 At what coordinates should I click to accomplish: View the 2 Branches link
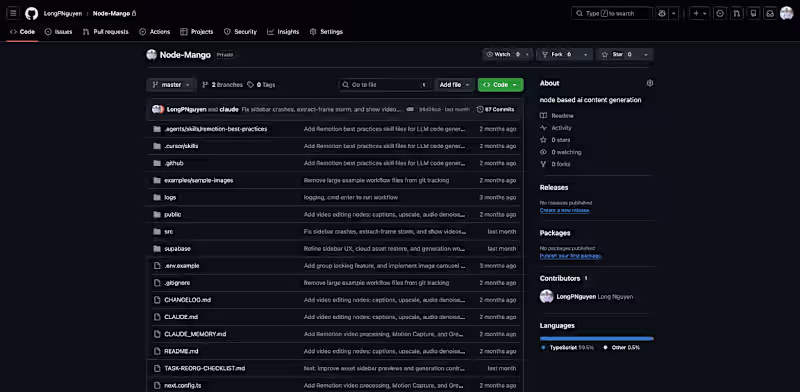(x=222, y=85)
